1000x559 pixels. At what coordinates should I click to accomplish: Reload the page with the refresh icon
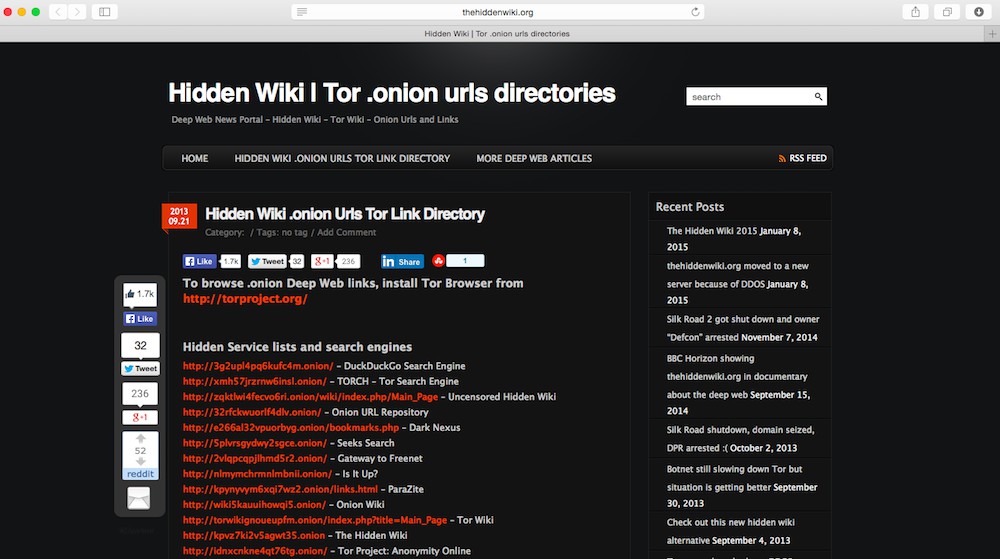tap(695, 12)
